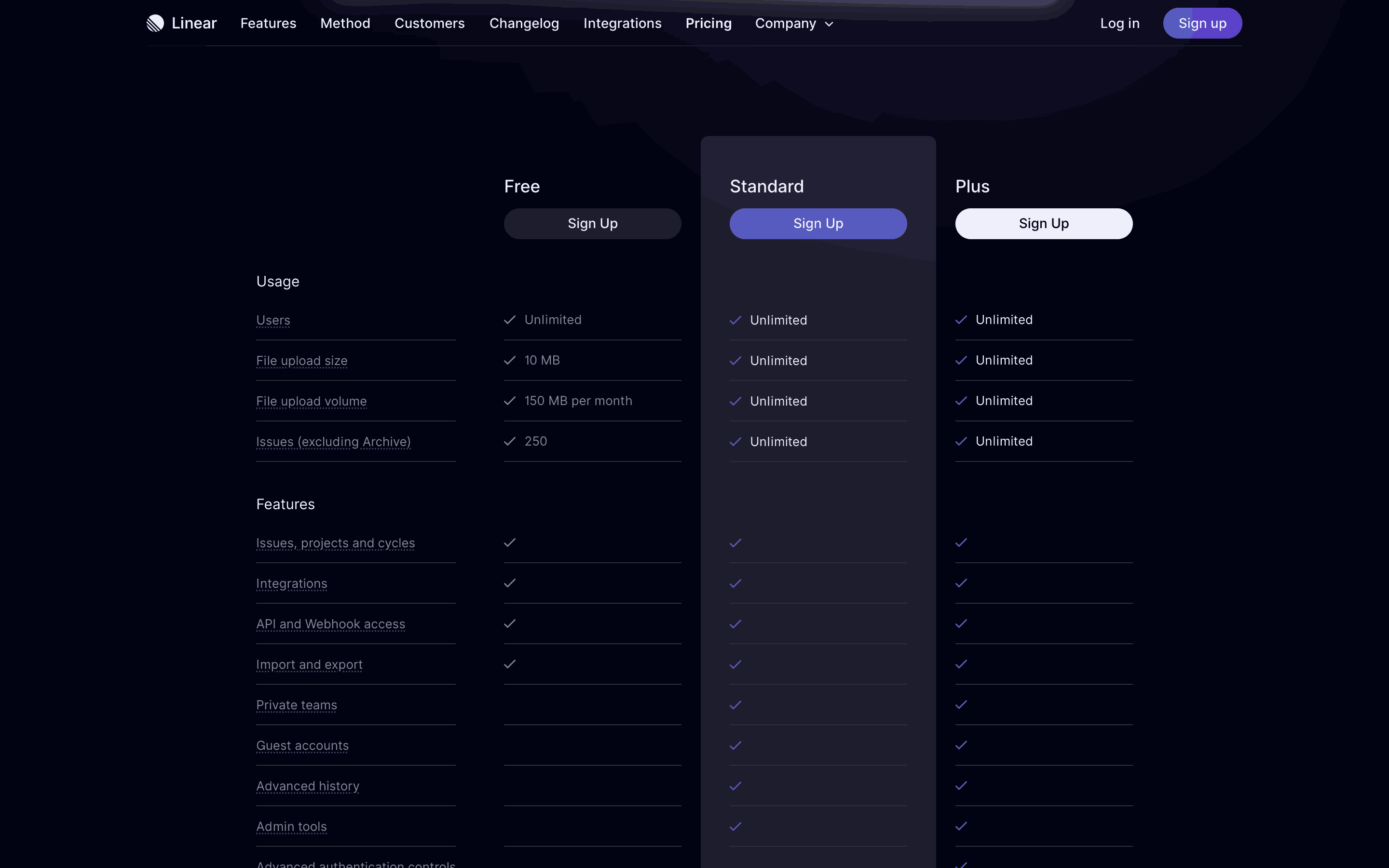The height and width of the screenshot is (868, 1389).
Task: Click Sign Up for the Plus plan
Action: coord(1044,223)
